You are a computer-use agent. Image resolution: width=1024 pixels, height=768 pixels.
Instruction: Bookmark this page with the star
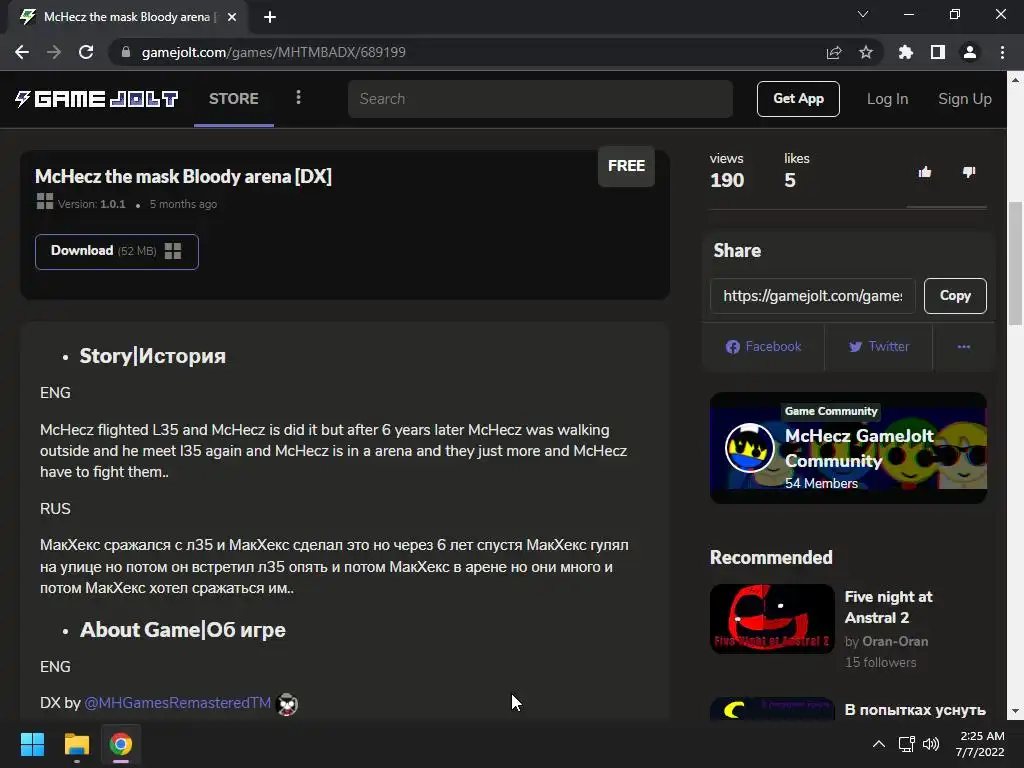tap(866, 52)
